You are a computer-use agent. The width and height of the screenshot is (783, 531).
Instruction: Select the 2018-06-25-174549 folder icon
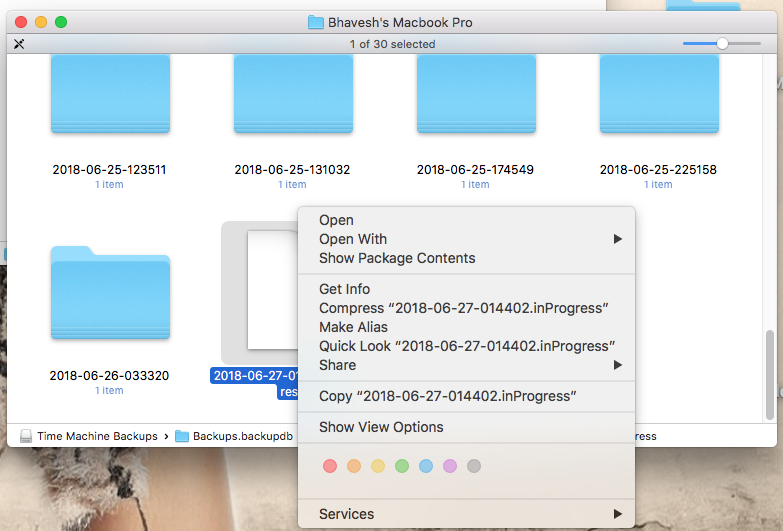pos(476,93)
